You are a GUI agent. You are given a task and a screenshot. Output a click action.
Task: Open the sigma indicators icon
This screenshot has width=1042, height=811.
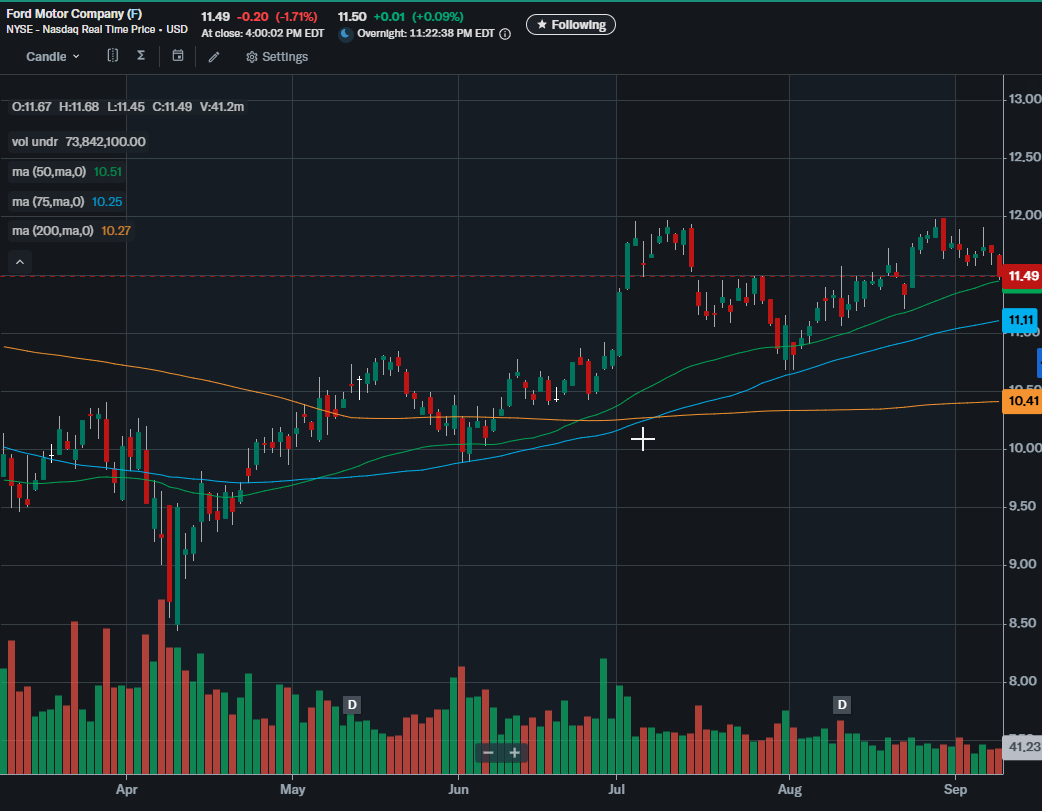(141, 56)
